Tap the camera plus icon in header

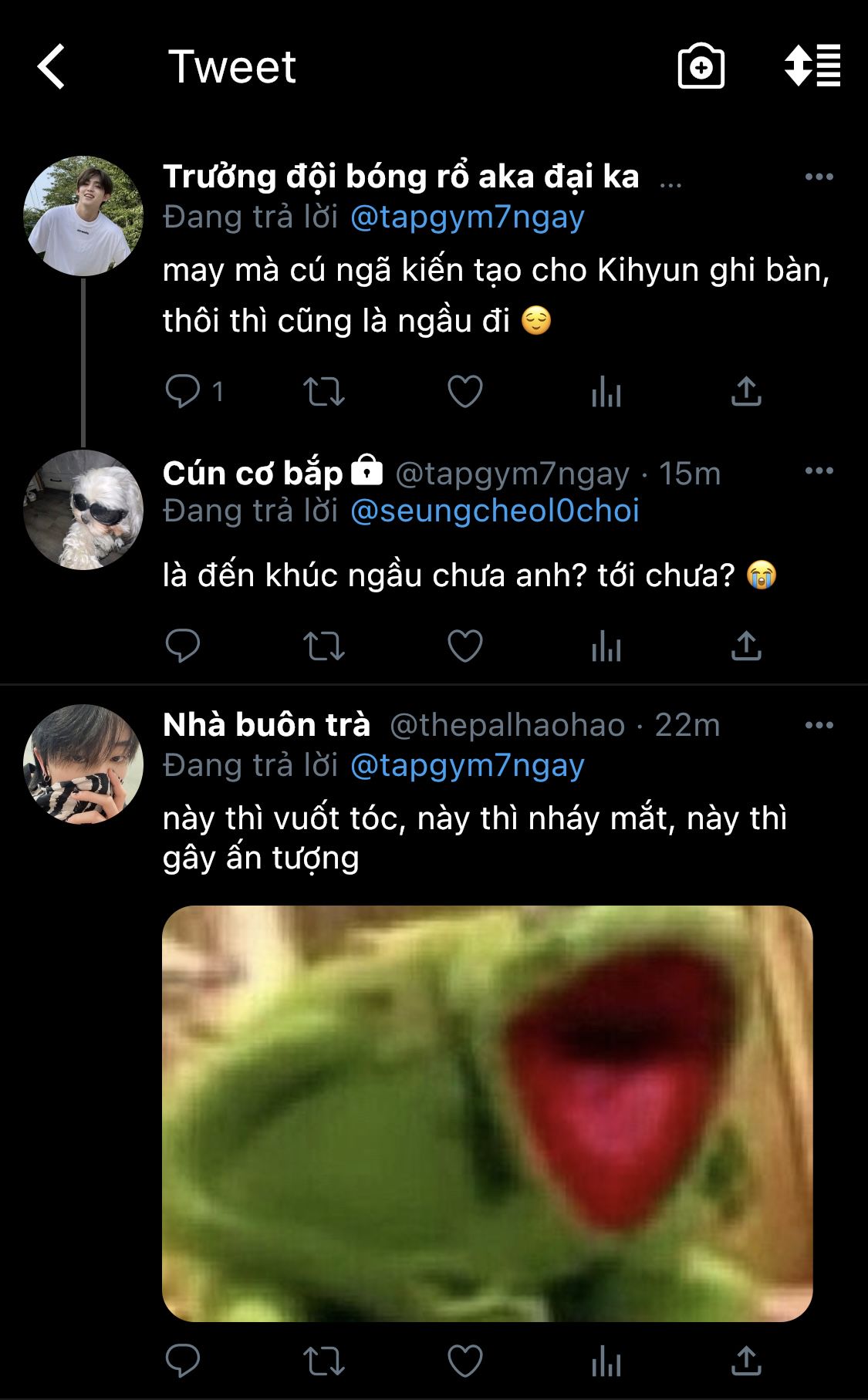(x=701, y=66)
